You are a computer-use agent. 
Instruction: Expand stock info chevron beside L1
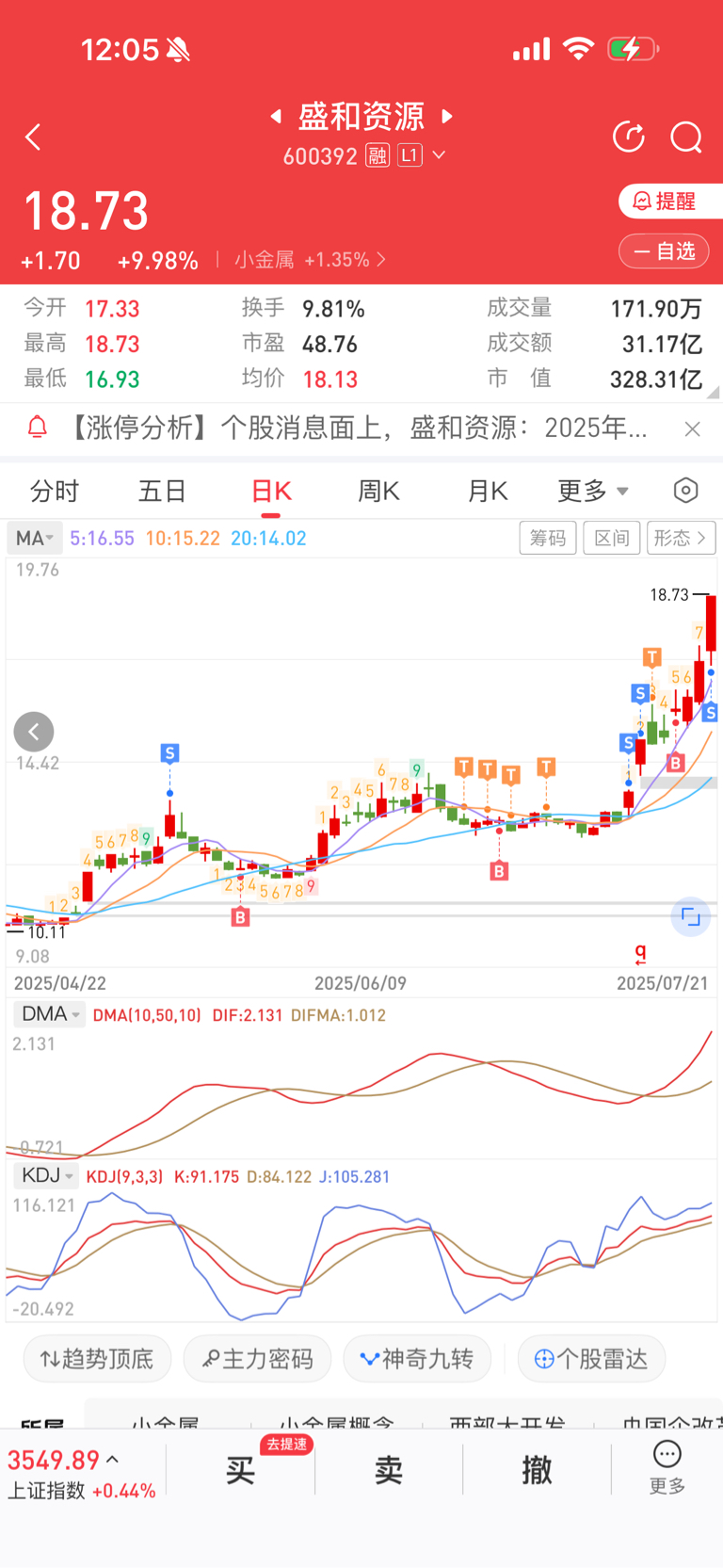tap(439, 155)
